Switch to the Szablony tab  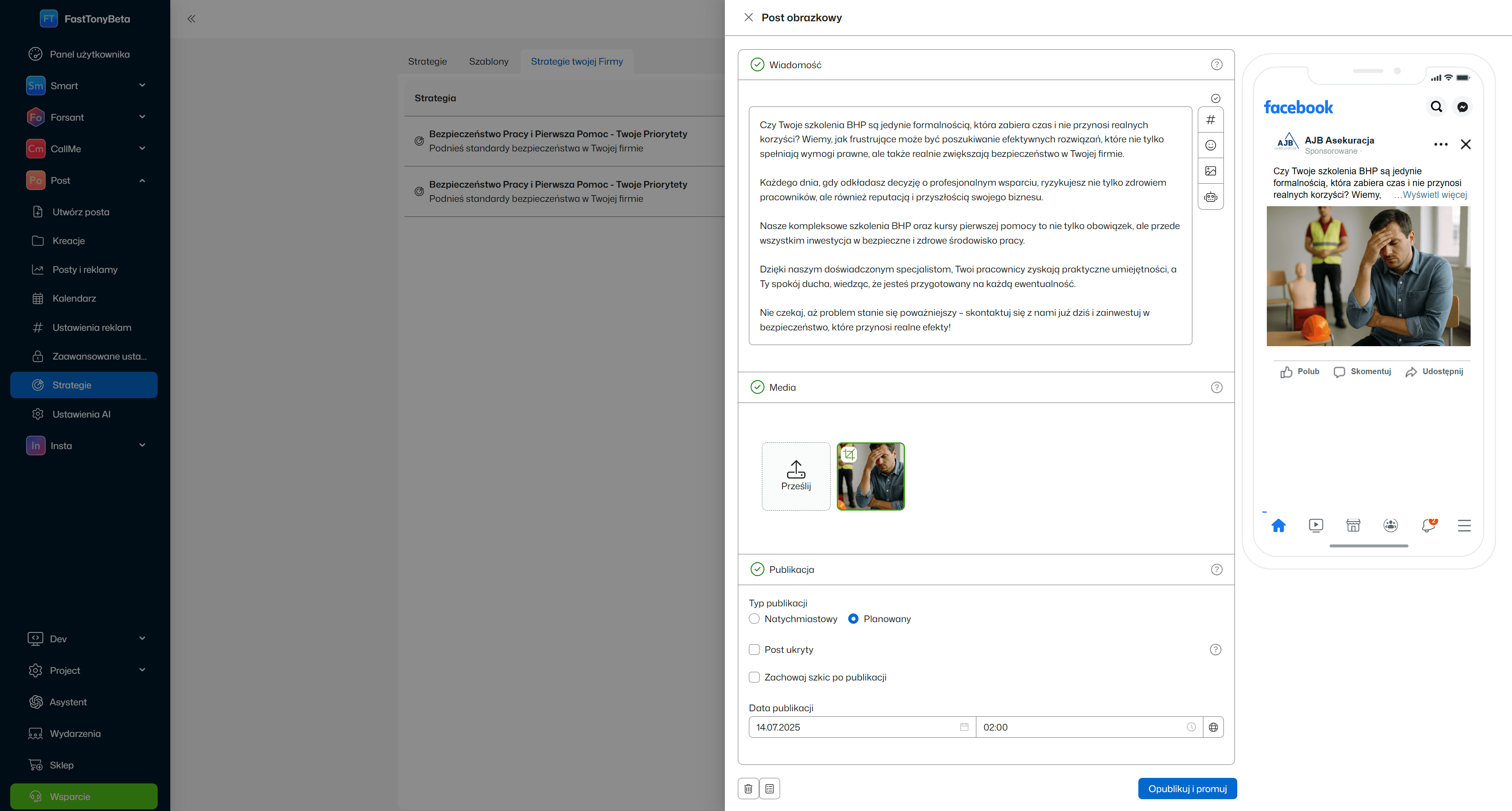coord(488,61)
